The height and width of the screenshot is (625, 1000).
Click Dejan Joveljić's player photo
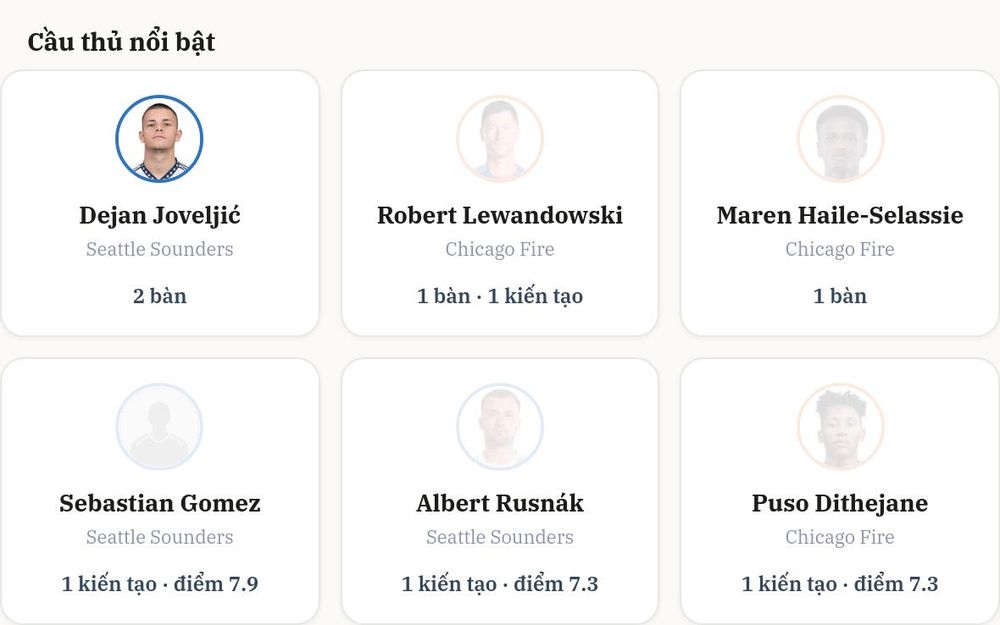point(159,138)
